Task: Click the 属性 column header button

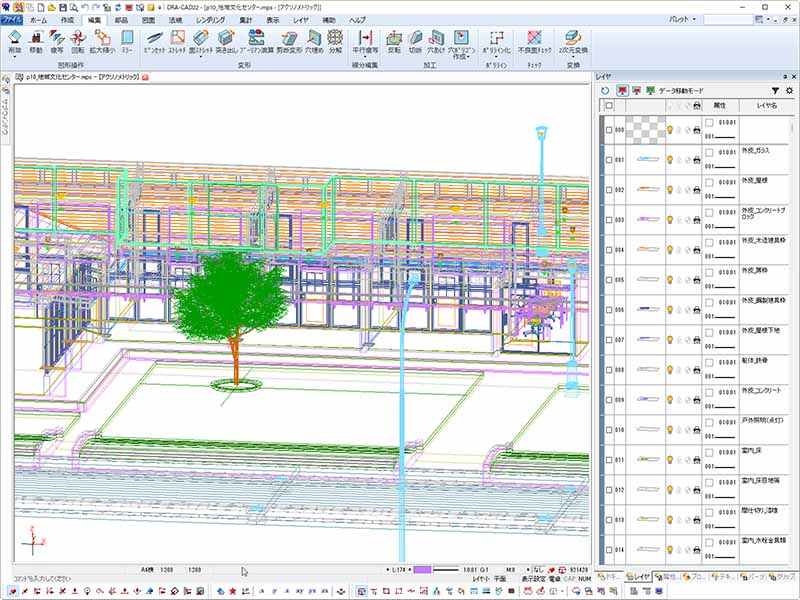Action: [718, 105]
